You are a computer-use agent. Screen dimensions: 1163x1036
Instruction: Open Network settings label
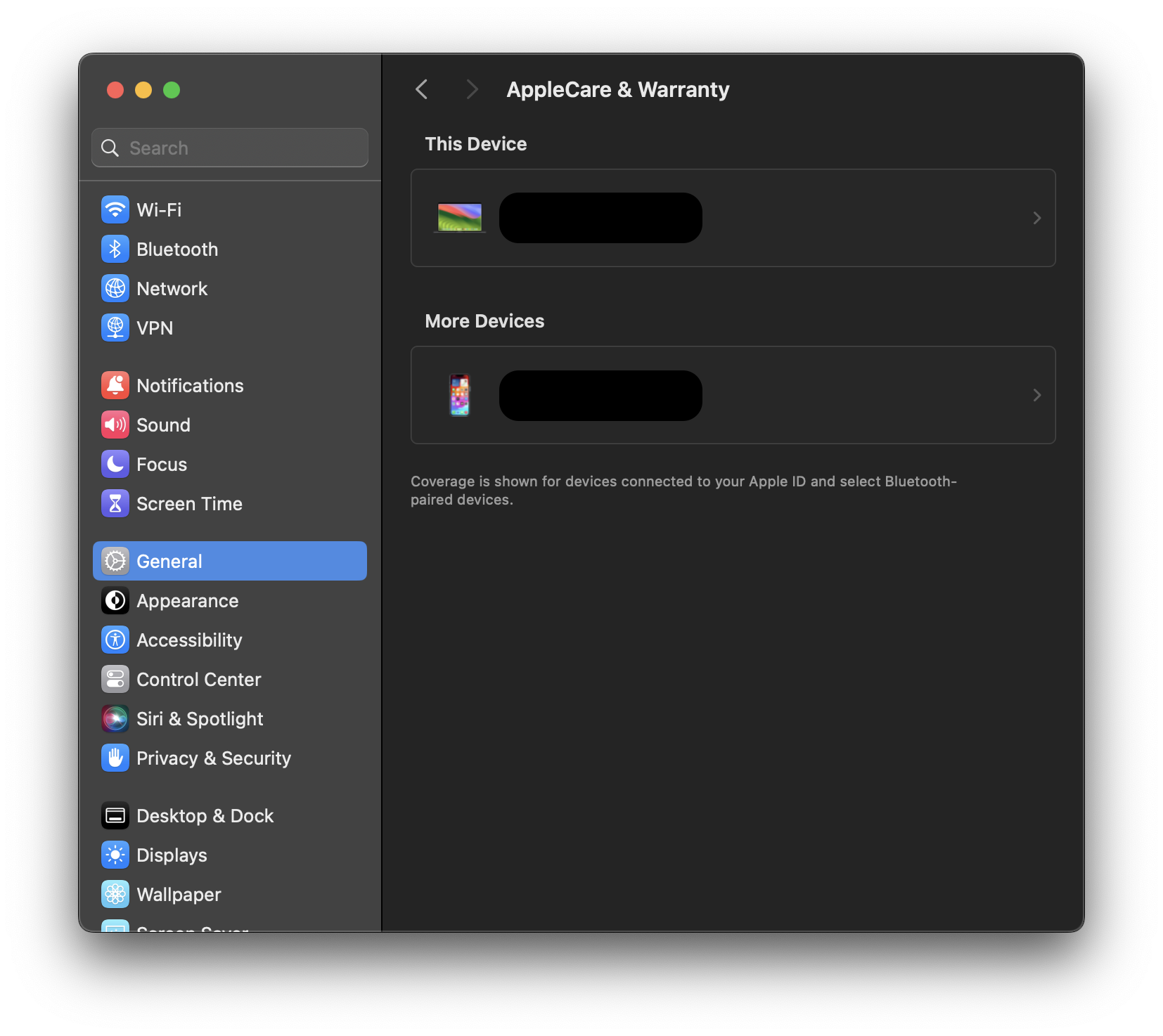pyautogui.click(x=172, y=288)
